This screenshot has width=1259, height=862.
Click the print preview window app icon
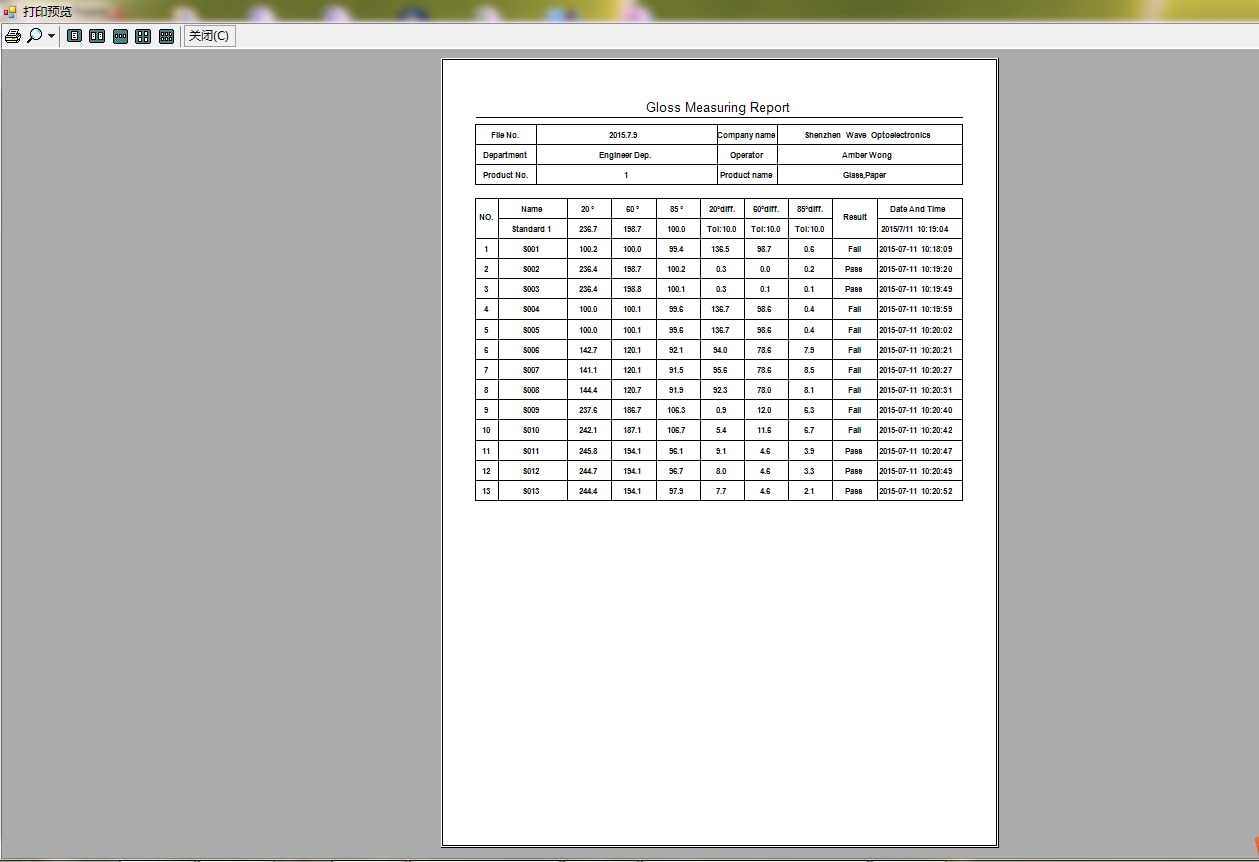tap(10, 11)
